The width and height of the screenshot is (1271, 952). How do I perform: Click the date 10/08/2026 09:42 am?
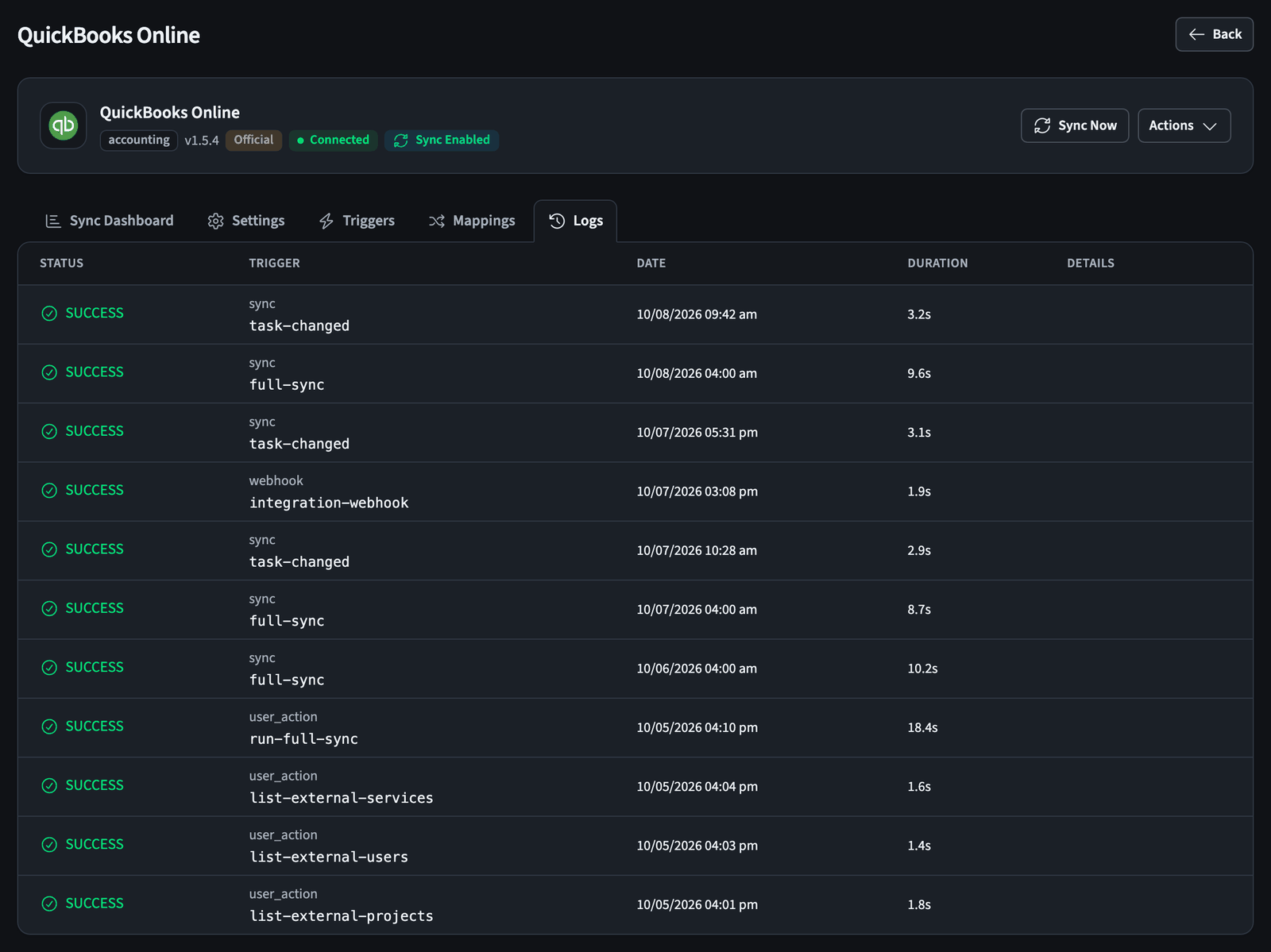click(697, 314)
